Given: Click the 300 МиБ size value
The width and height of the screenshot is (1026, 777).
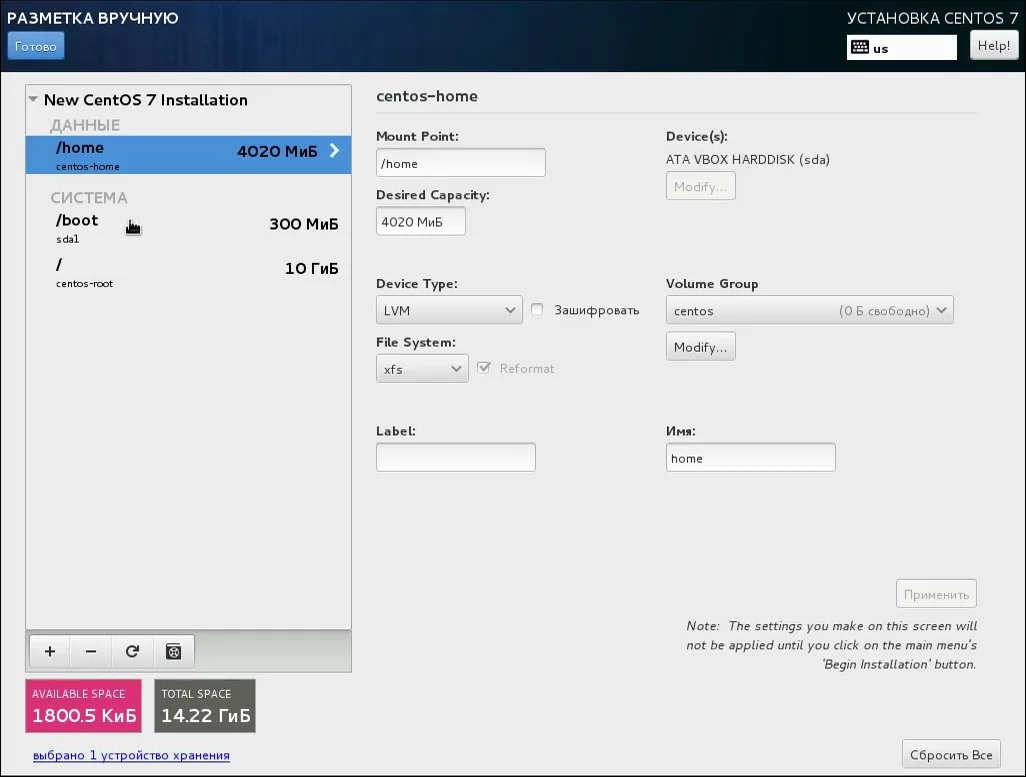Looking at the screenshot, I should point(304,224).
